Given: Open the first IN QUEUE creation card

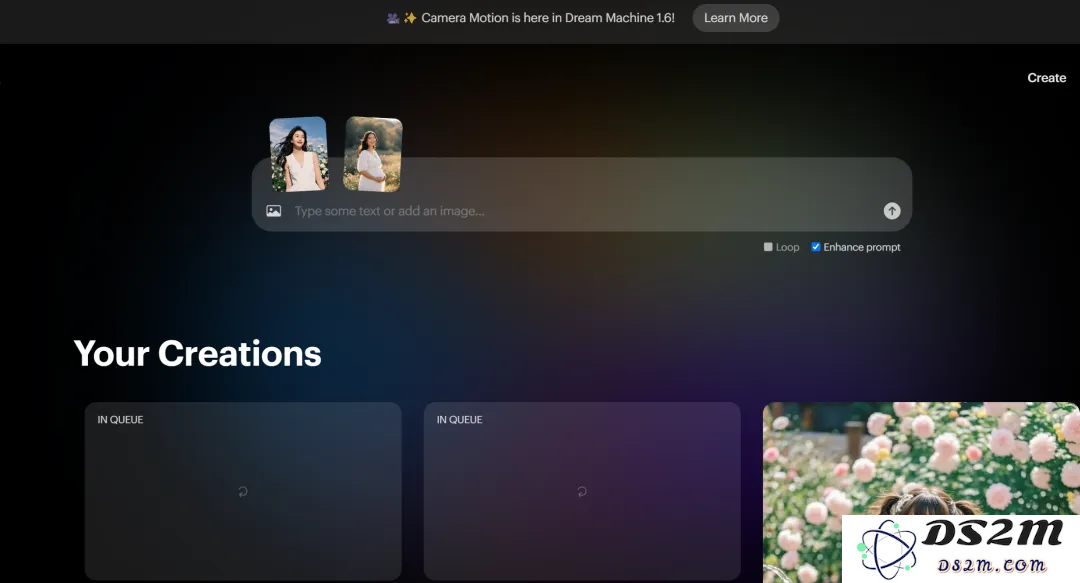Looking at the screenshot, I should 243,491.
